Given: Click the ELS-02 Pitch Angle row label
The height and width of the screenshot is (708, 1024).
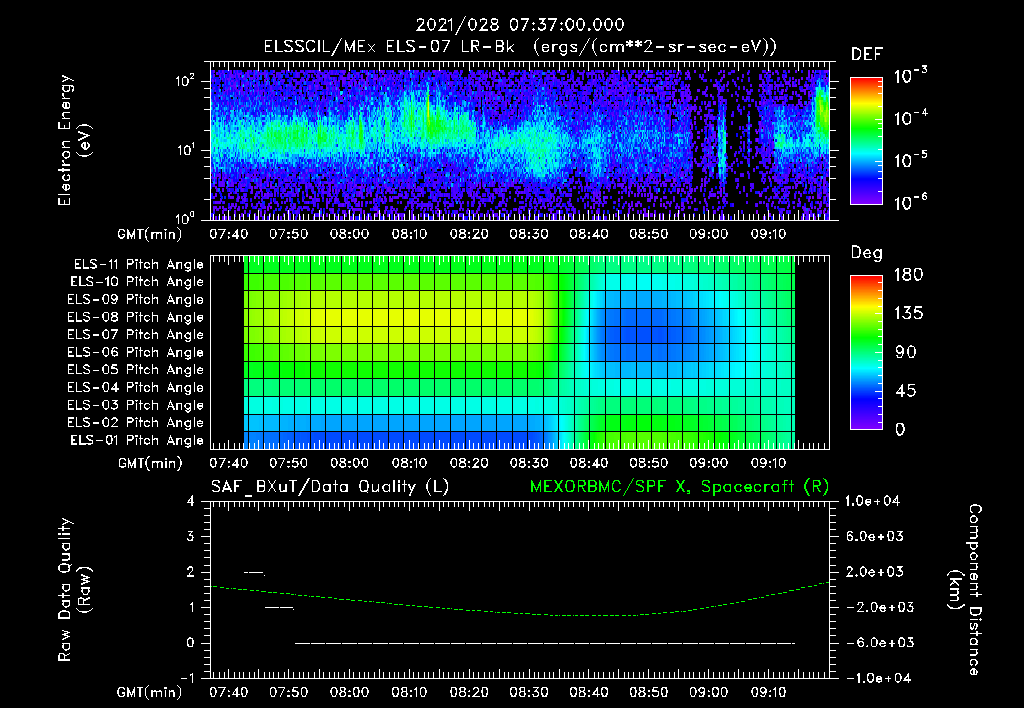Looking at the screenshot, I should point(136,423).
